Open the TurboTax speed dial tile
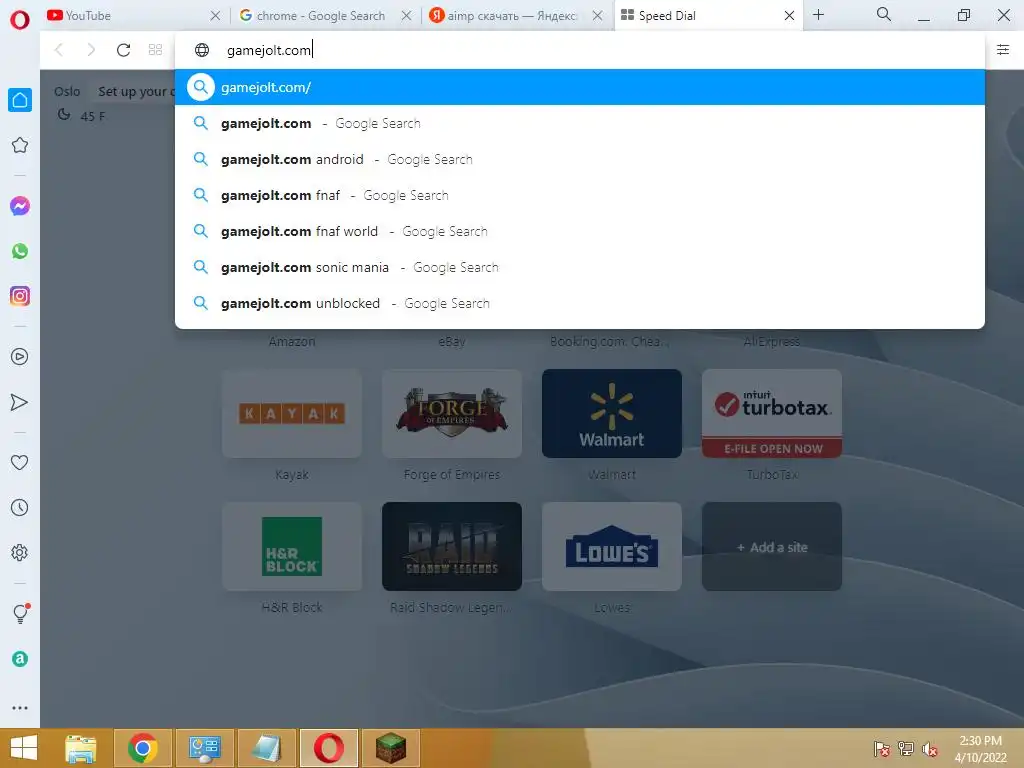1024x768 pixels. [772, 413]
